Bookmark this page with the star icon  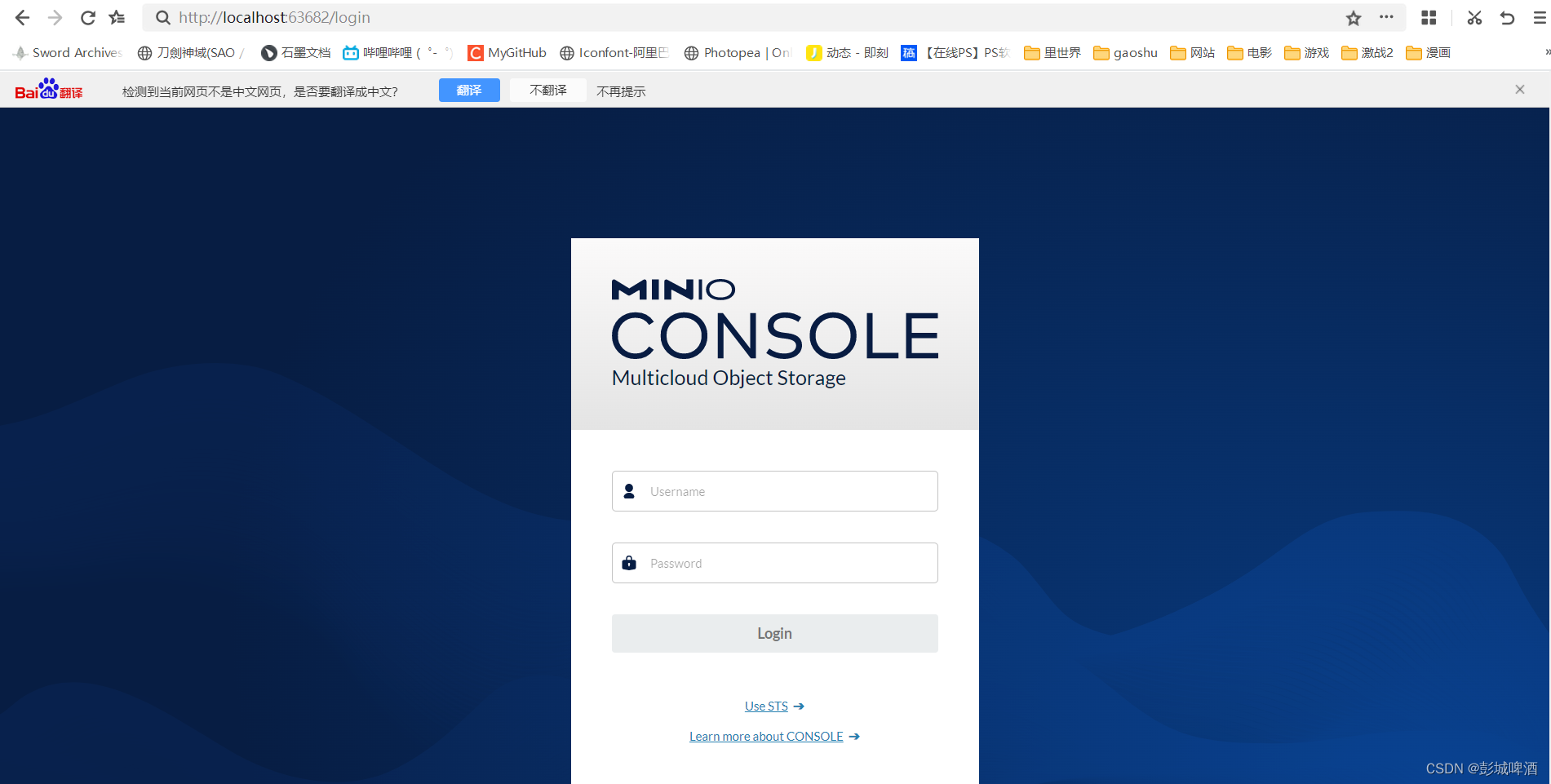[x=1354, y=17]
